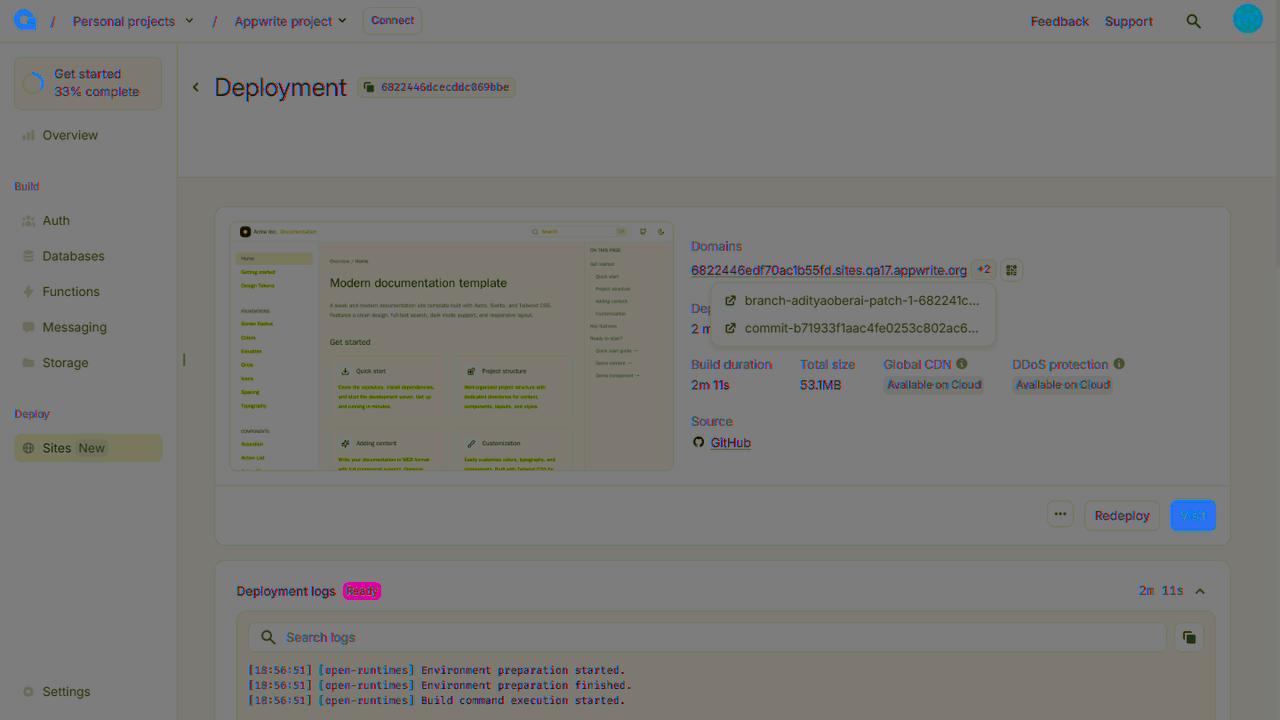Open the GitHub source link
This screenshot has height=720, width=1280.
click(x=730, y=442)
